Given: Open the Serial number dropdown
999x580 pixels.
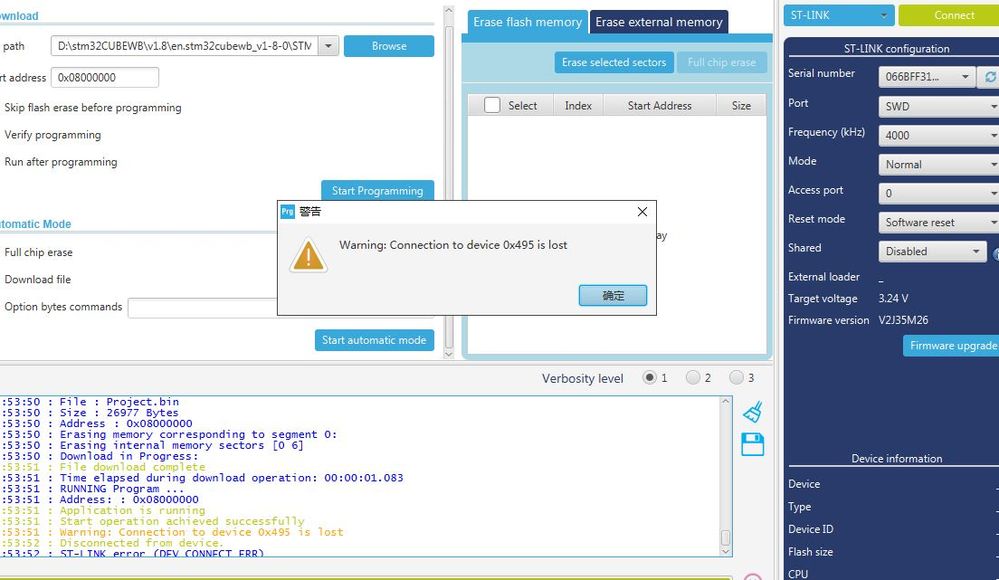Looking at the screenshot, I should 926,76.
